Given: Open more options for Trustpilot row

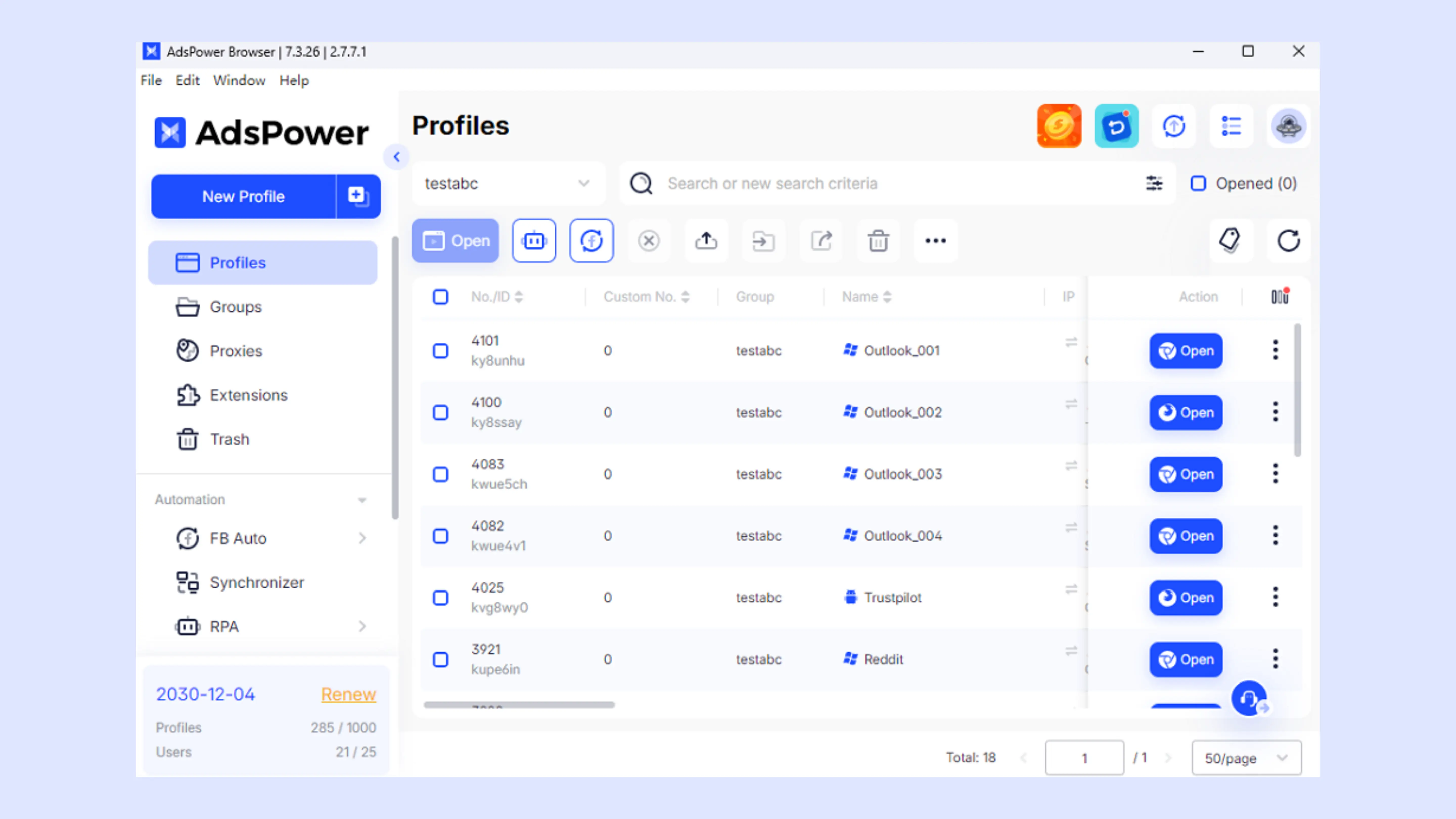Looking at the screenshot, I should 1275,597.
